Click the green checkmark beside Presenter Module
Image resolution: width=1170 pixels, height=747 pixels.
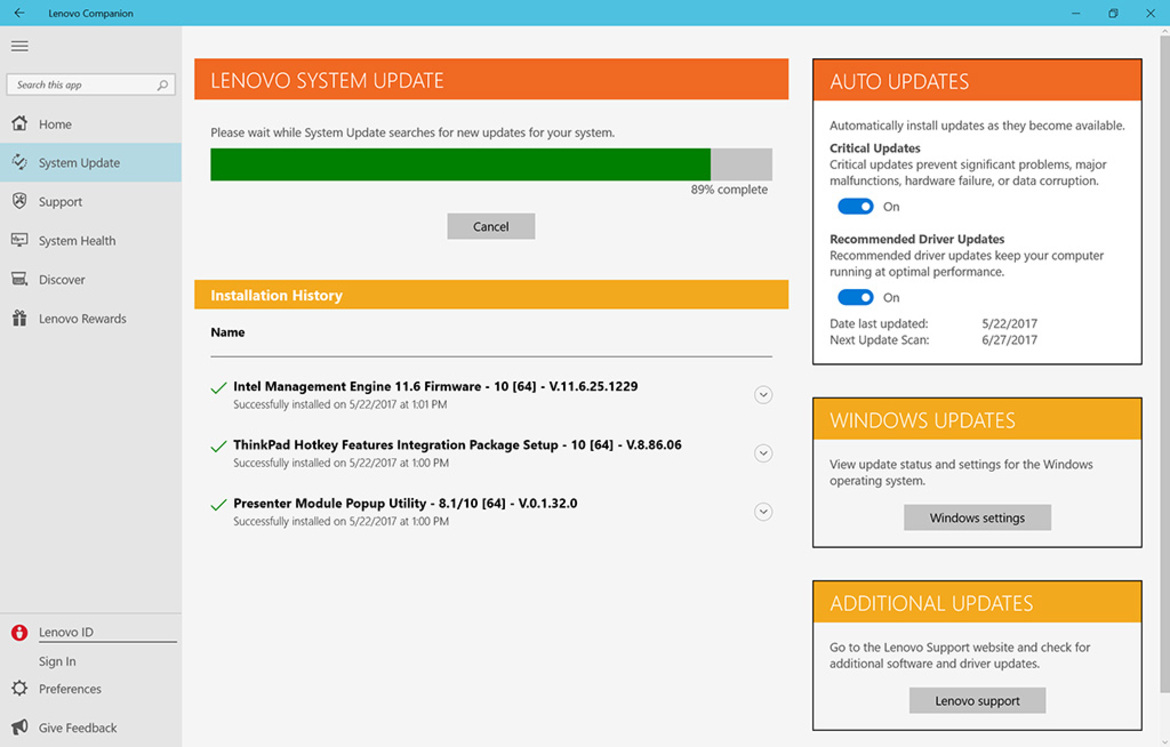(x=218, y=504)
